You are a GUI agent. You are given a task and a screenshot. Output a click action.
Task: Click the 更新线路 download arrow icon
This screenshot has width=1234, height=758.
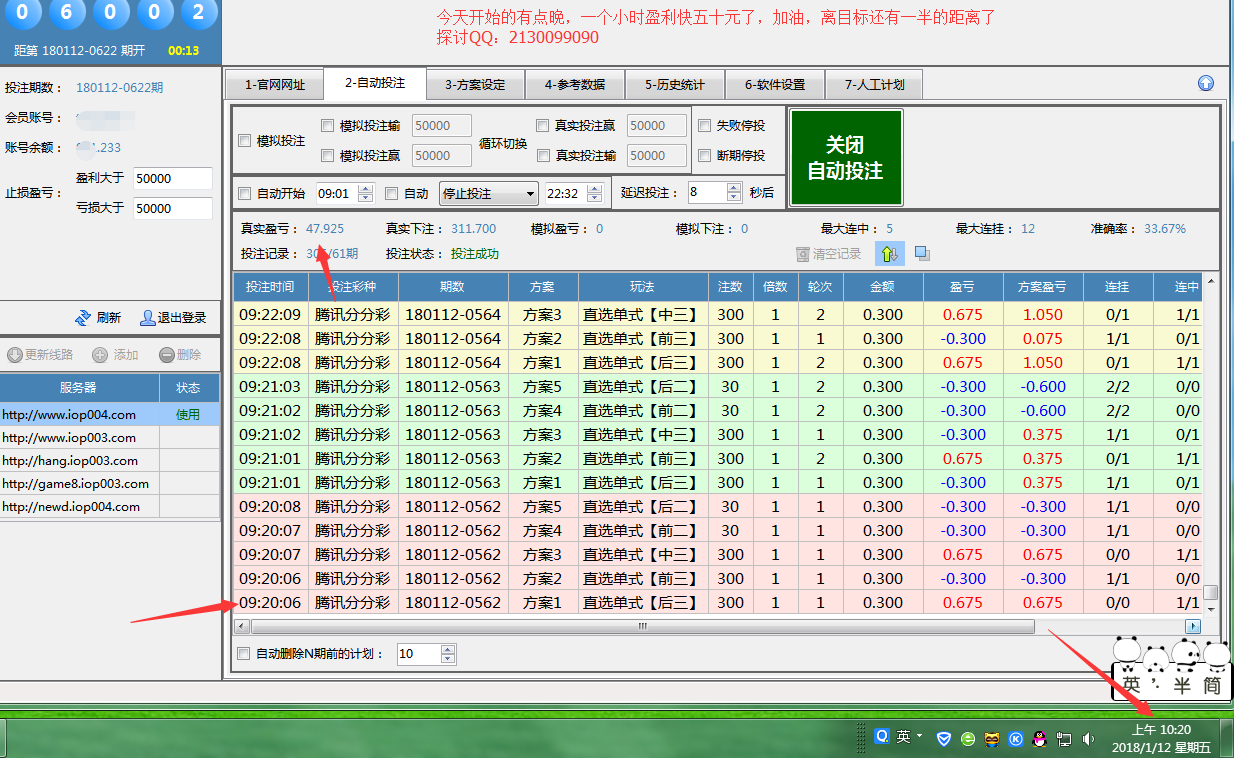(14, 355)
